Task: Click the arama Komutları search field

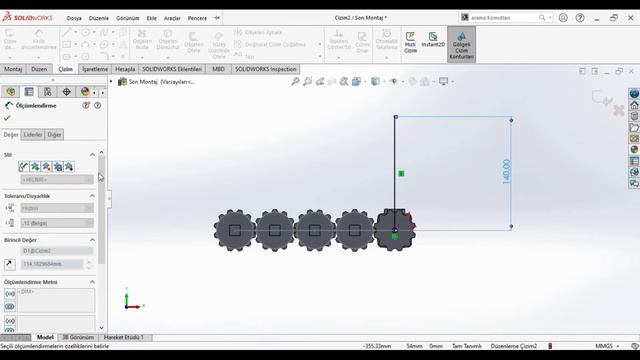Action: (506, 18)
